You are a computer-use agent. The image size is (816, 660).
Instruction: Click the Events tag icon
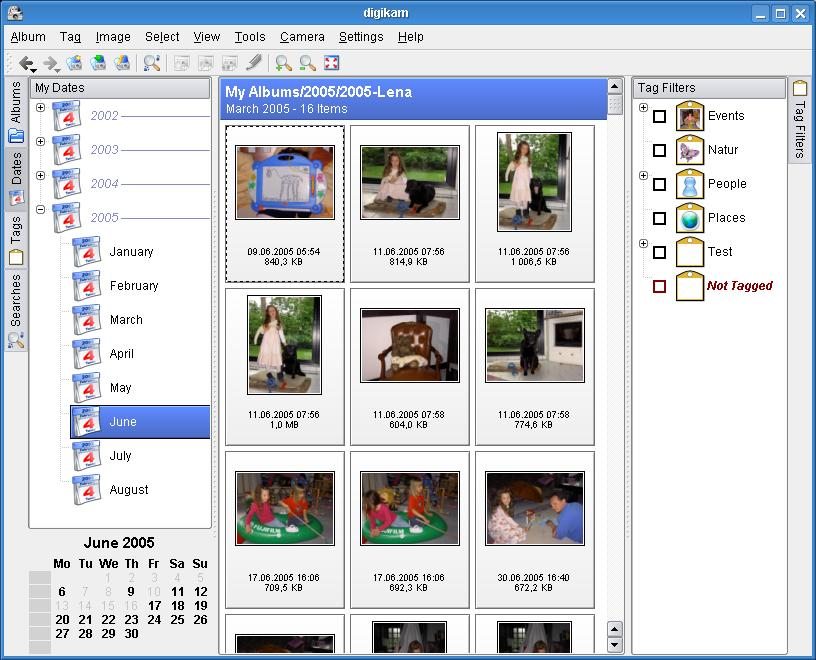point(690,116)
